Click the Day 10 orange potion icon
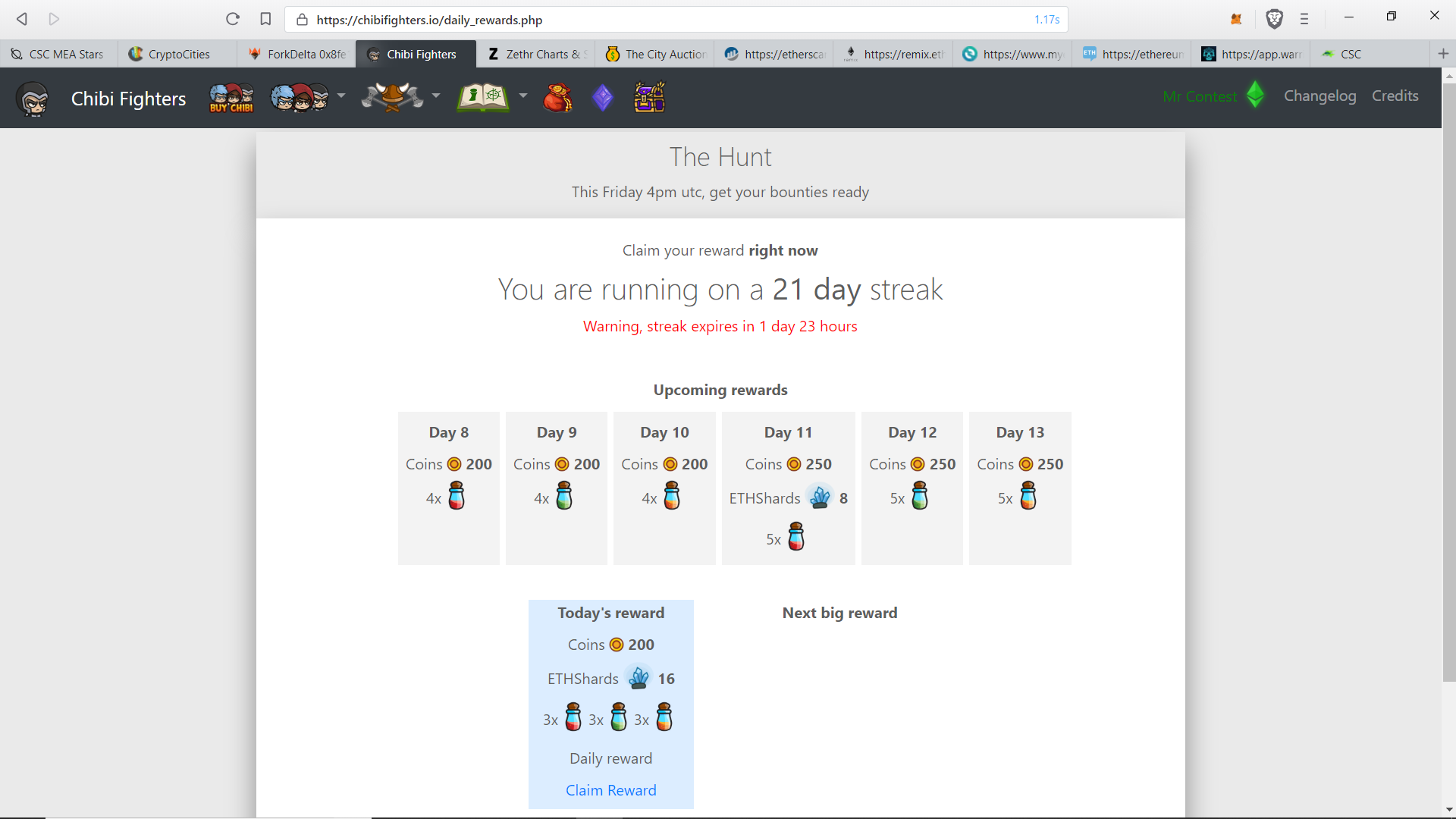1456x819 pixels. click(x=672, y=496)
